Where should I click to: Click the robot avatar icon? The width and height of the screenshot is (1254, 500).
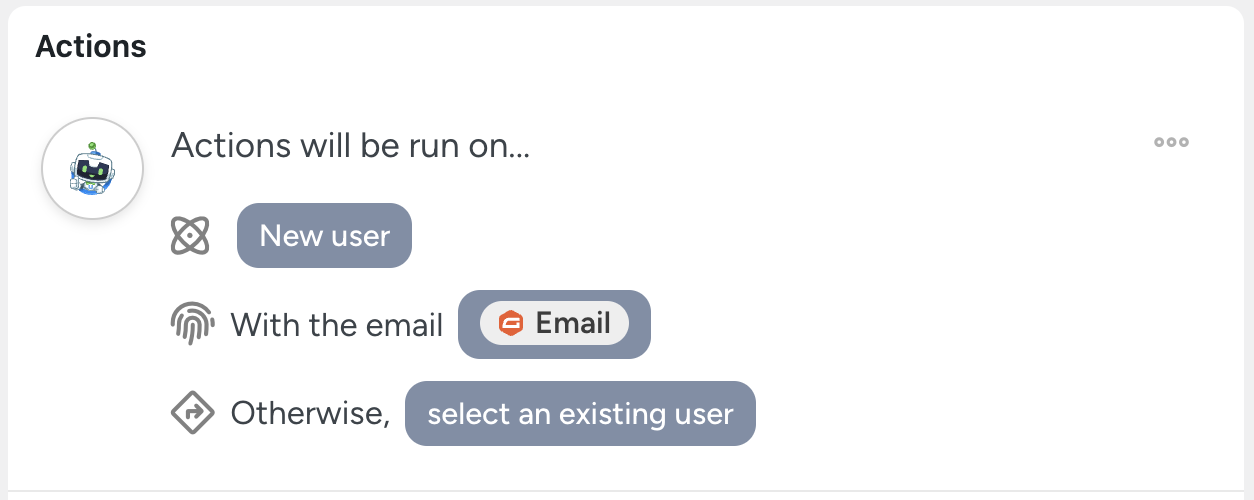pos(92,167)
